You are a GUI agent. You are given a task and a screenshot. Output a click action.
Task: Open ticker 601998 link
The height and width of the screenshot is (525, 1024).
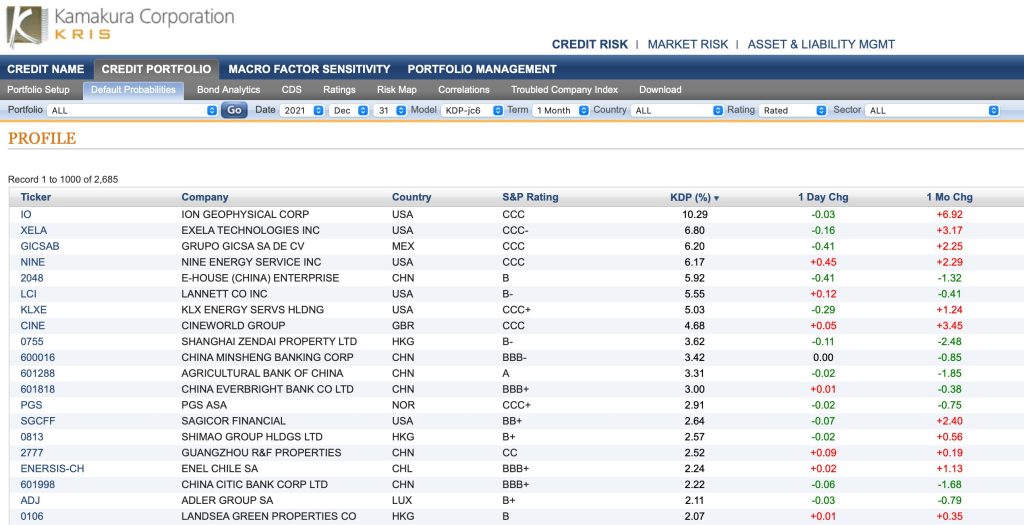coord(37,485)
